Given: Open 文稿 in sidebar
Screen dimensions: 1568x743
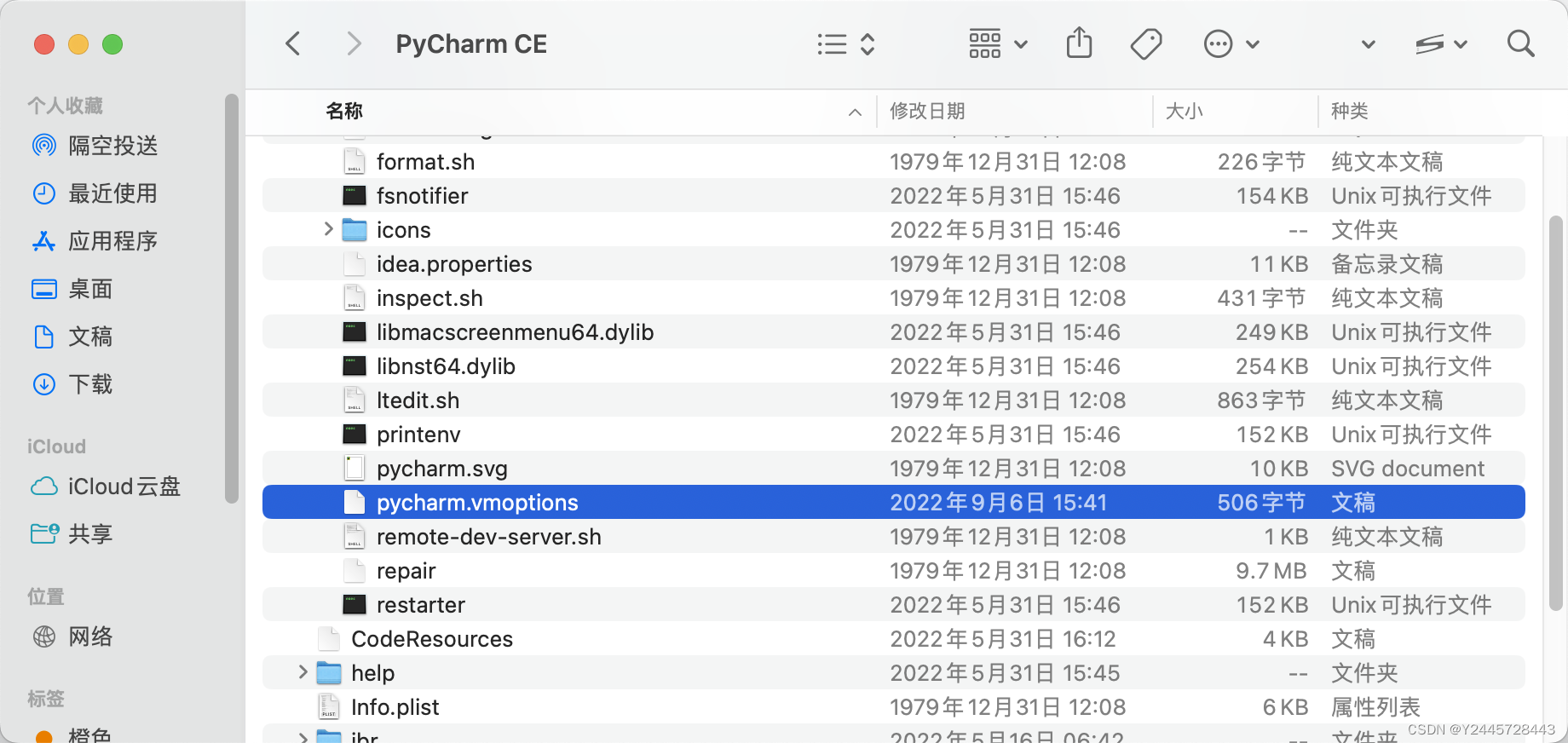Looking at the screenshot, I should 72,337.
